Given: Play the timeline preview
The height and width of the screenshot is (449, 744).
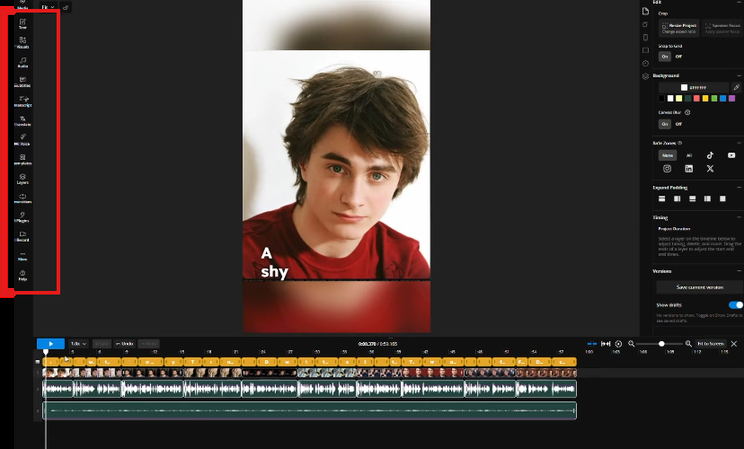Looking at the screenshot, I should pos(50,344).
